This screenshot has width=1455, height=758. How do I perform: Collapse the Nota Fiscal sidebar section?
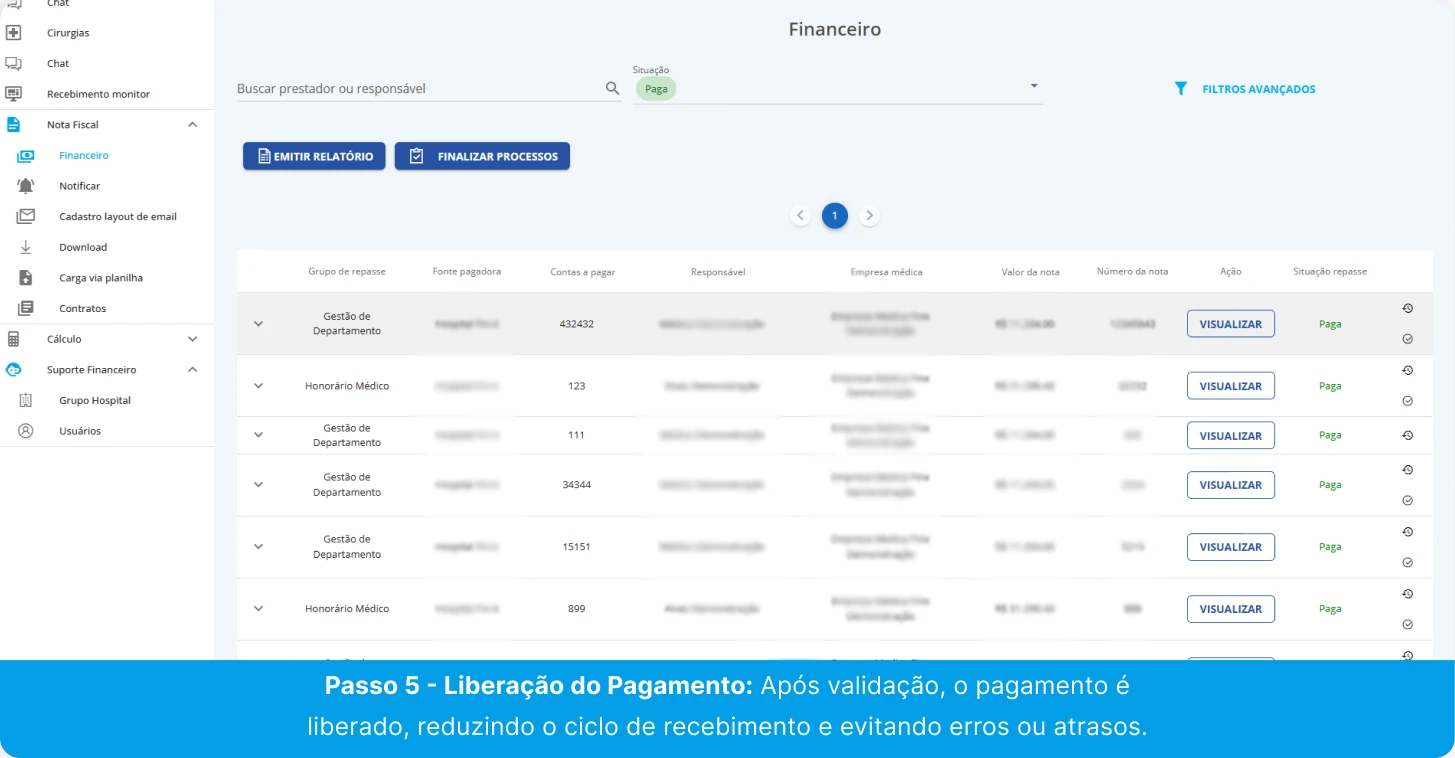(x=193, y=125)
